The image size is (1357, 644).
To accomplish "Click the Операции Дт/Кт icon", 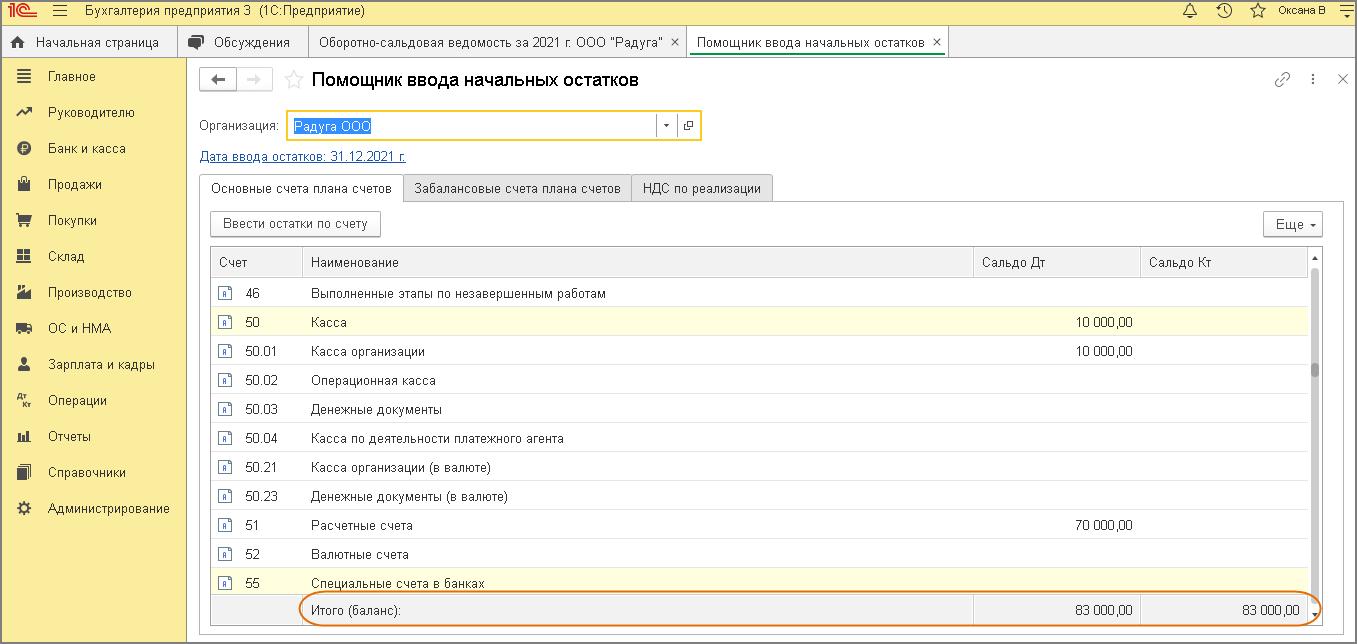I will 25,401.
